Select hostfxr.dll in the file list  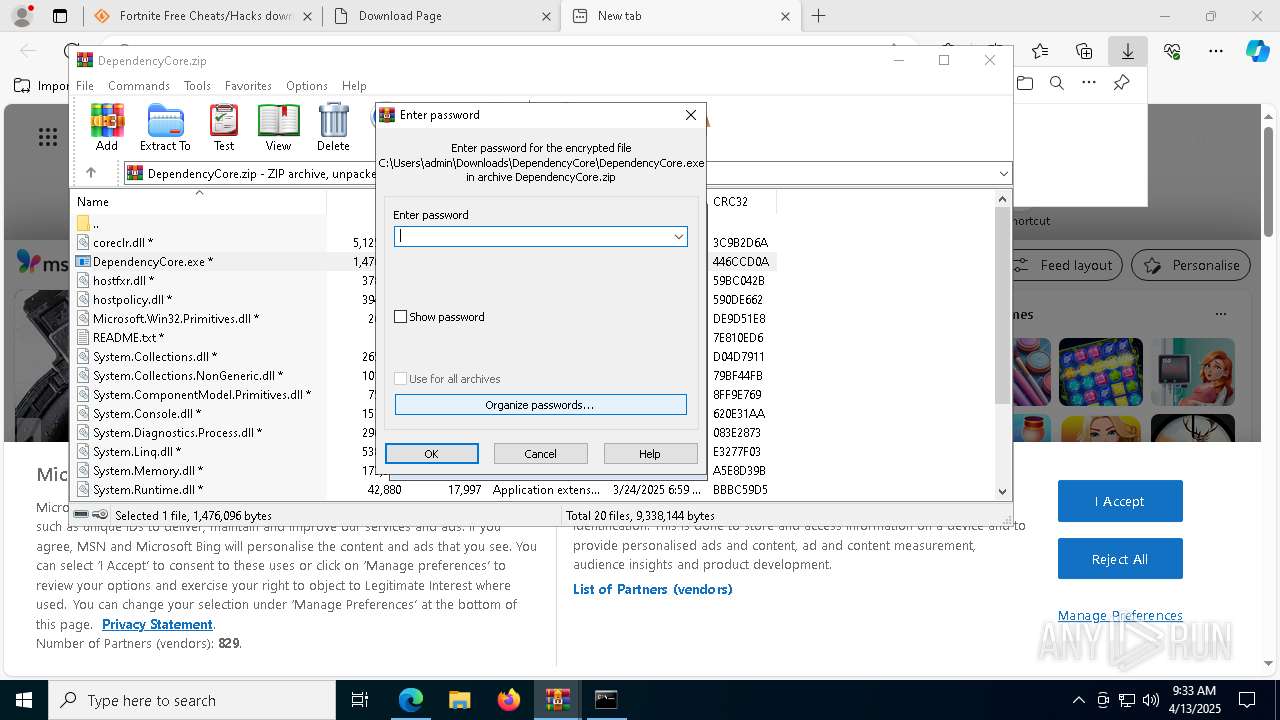point(123,280)
